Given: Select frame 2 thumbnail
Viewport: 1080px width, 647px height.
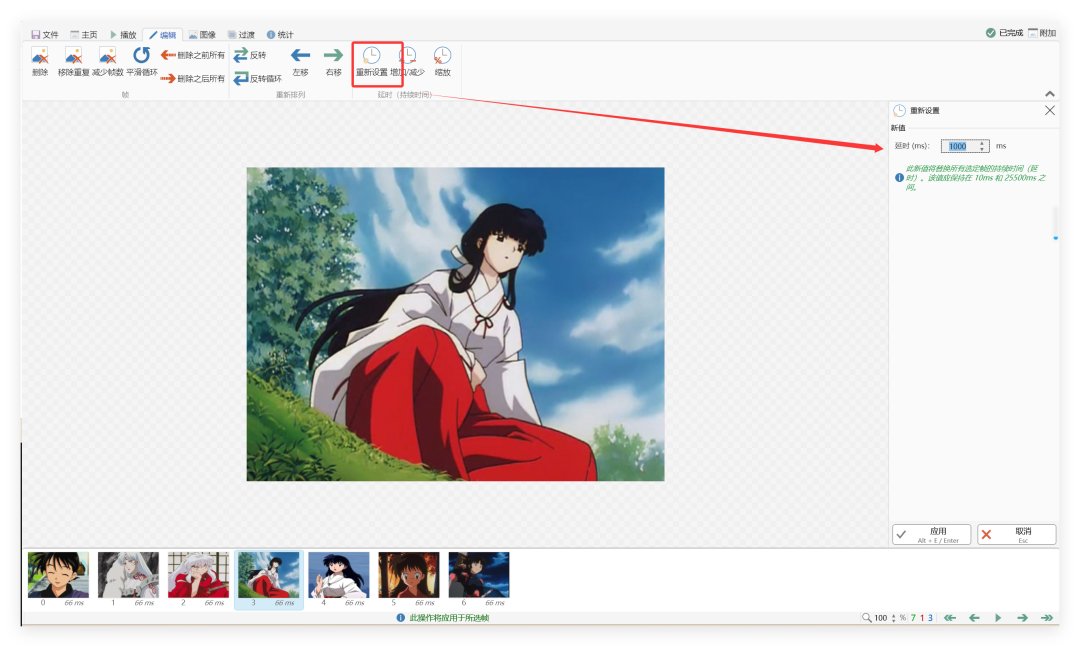Looking at the screenshot, I should point(198,575).
